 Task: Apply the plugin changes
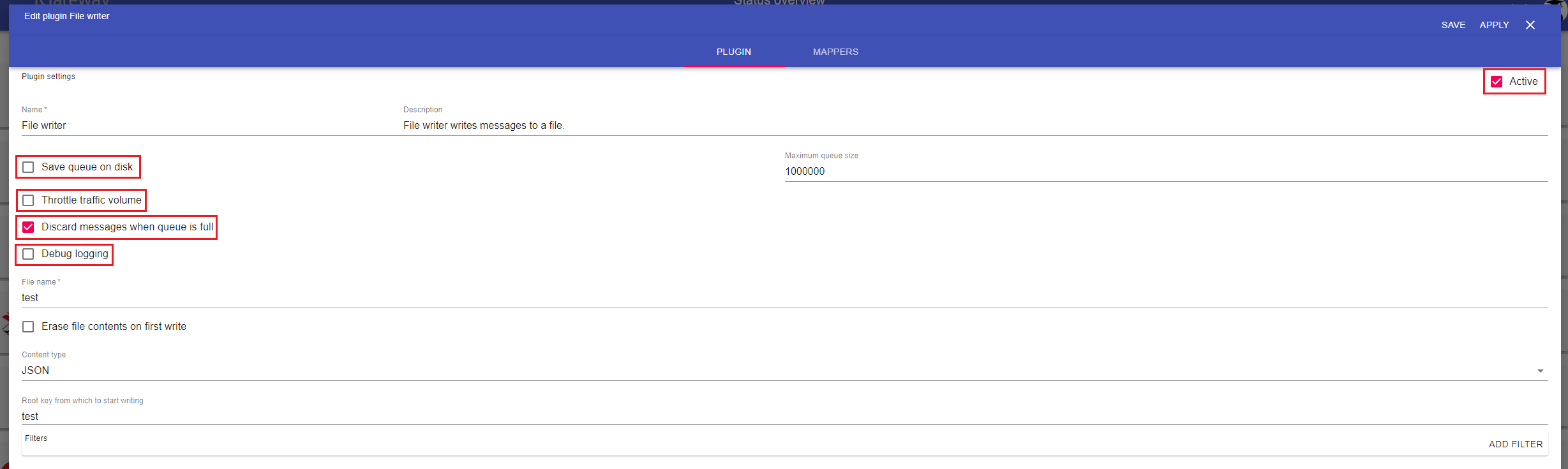click(1494, 25)
